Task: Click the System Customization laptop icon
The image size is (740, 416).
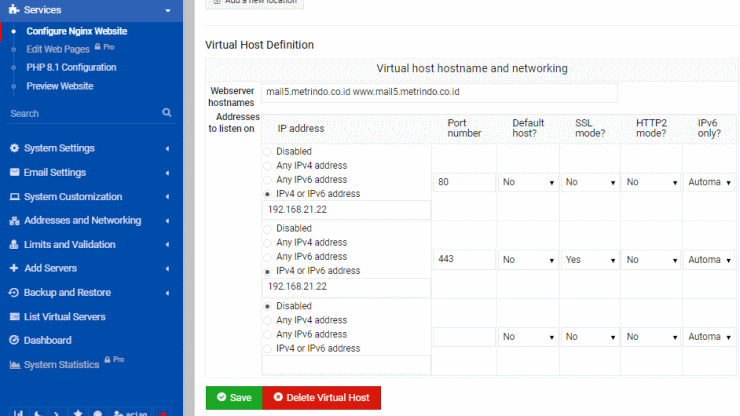Action: click(x=14, y=196)
